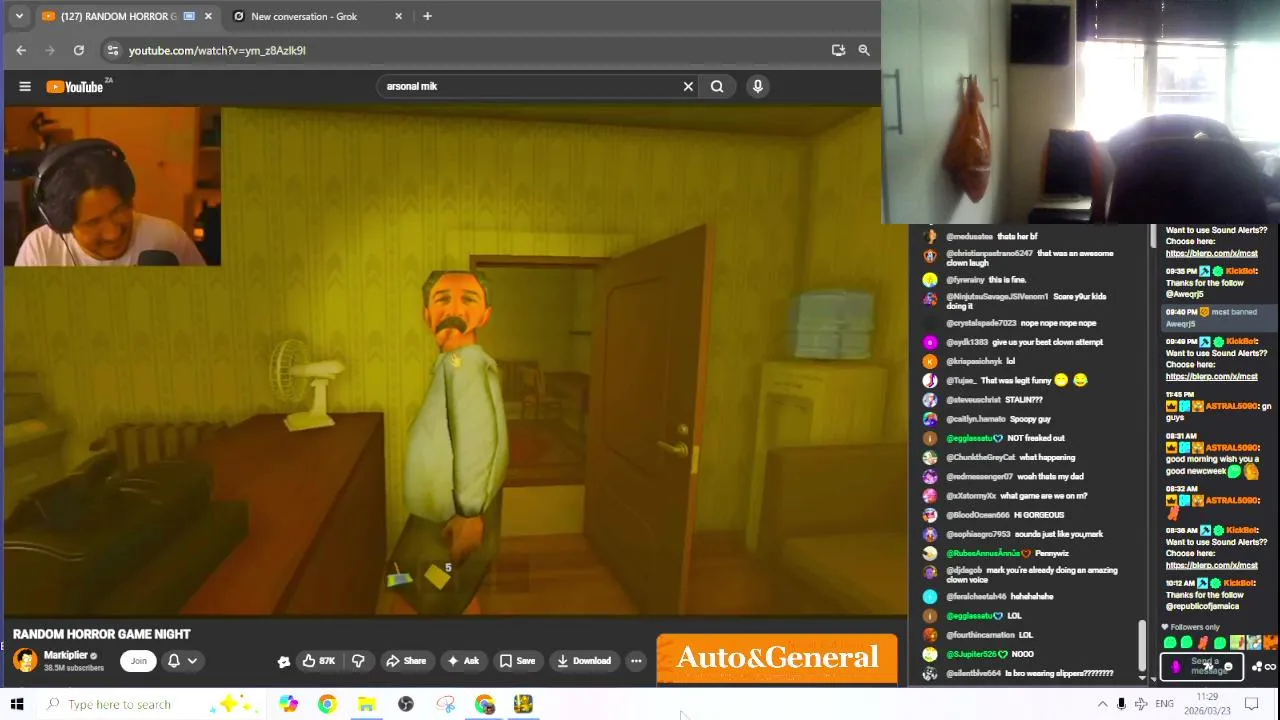Screen dimensions: 1280x720
Task: Open the Markiplier channel name link
Action: 66,655
